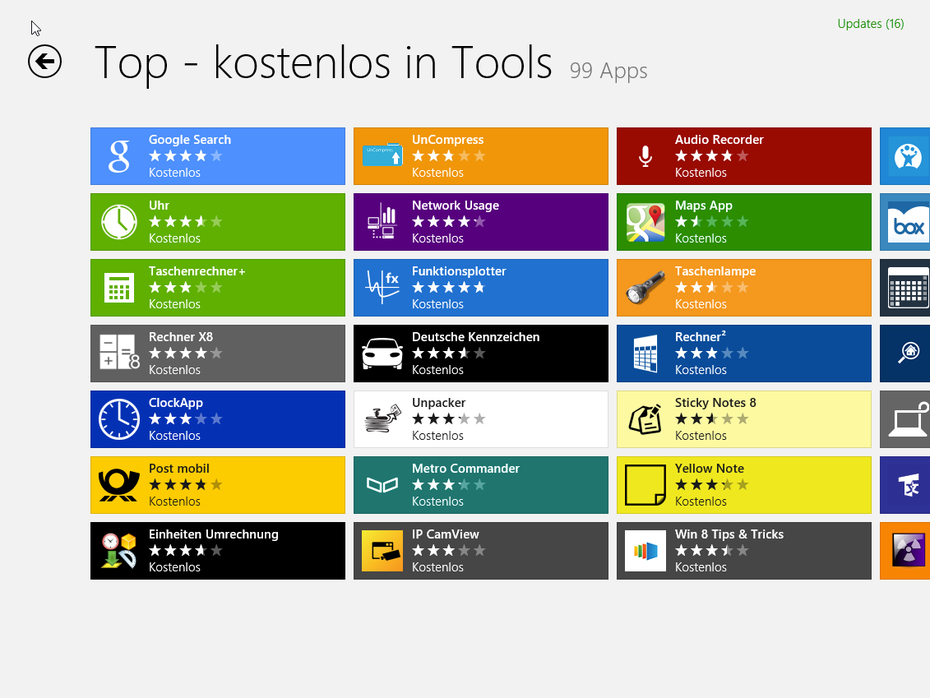Select the Win 8 Tips & Tricks name
930x698 pixels.
pos(729,534)
